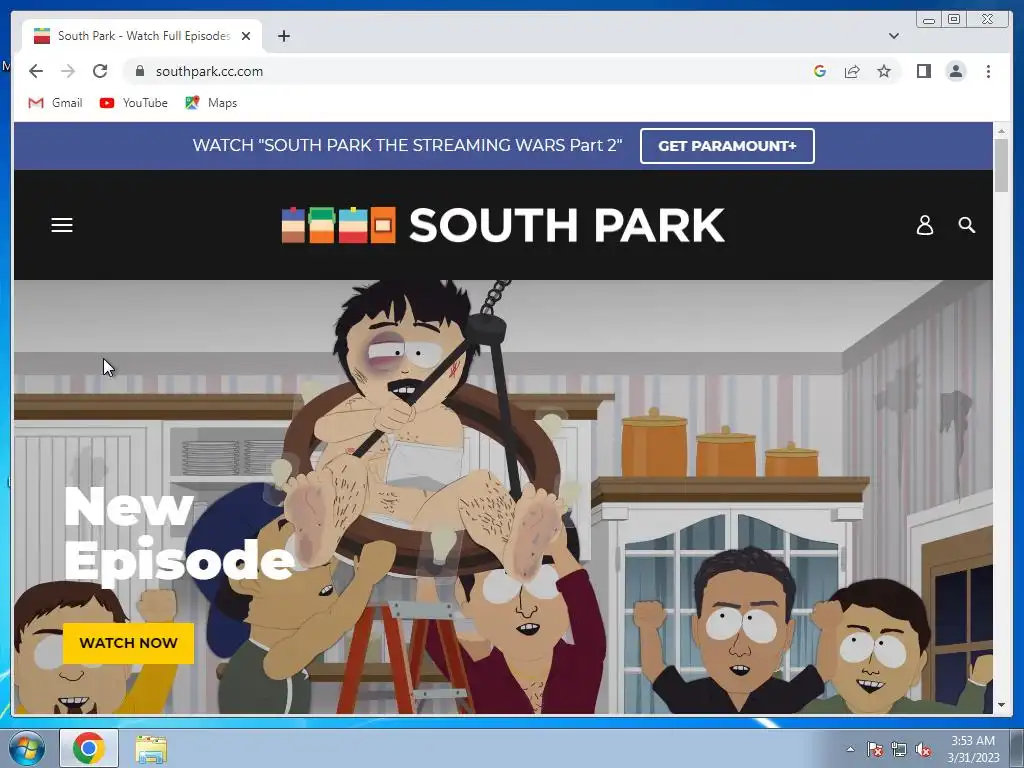Click the South Park logo
Viewport: 1024px width, 768px height.
point(503,225)
